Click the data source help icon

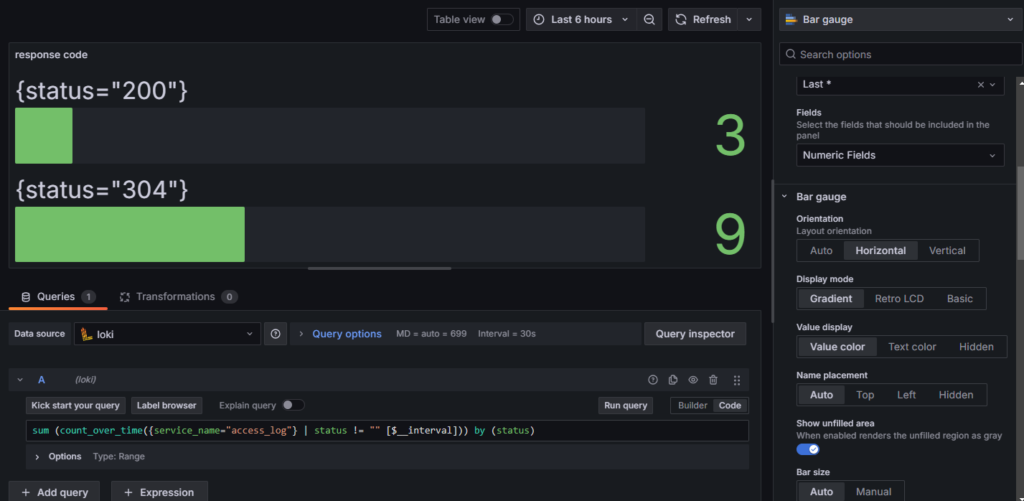tap(276, 334)
